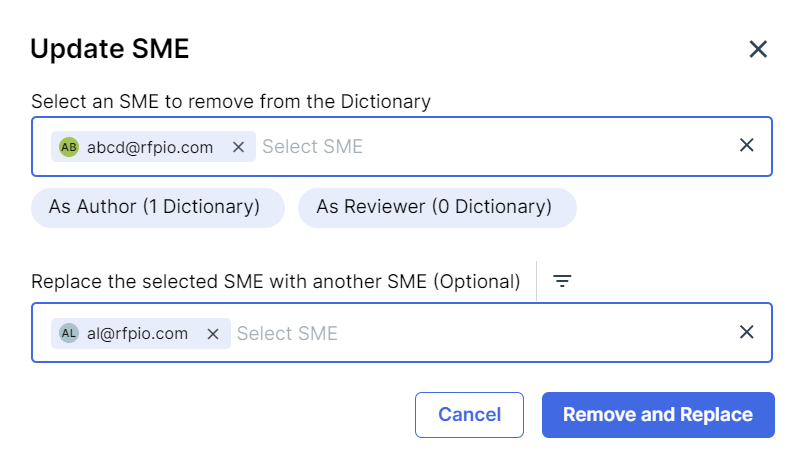Image resolution: width=798 pixels, height=462 pixels.
Task: Focus empty area of replacement SME box
Action: [534, 333]
